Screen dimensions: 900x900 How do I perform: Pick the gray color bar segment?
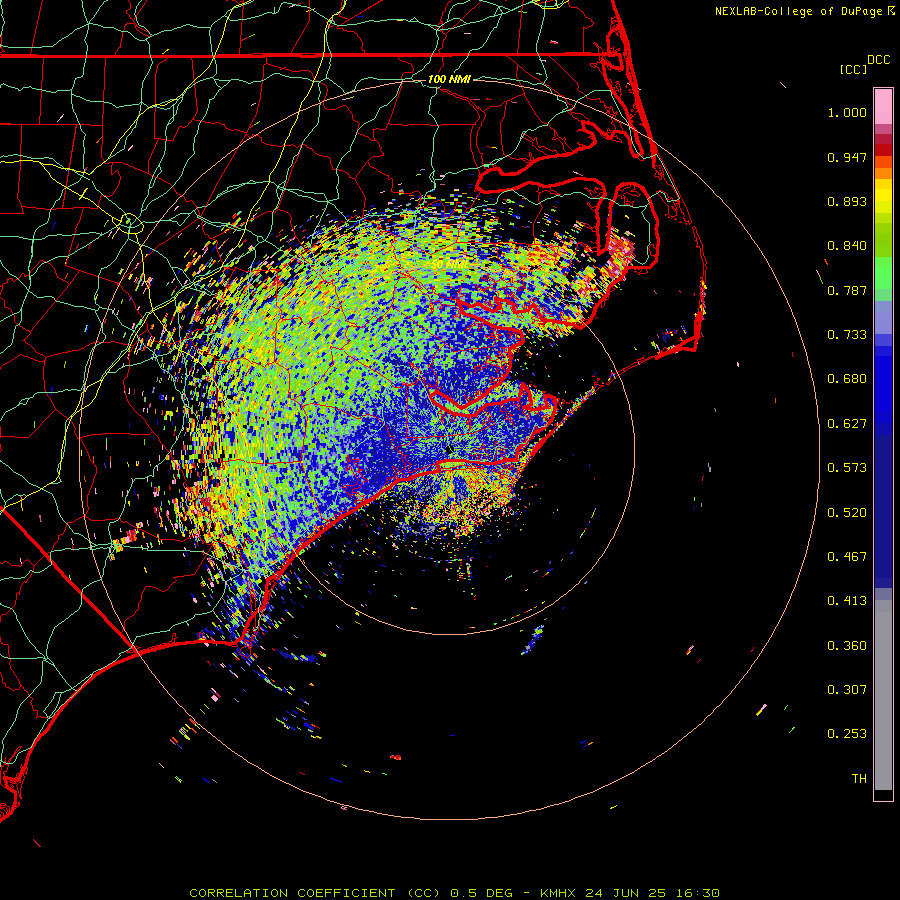(x=883, y=695)
